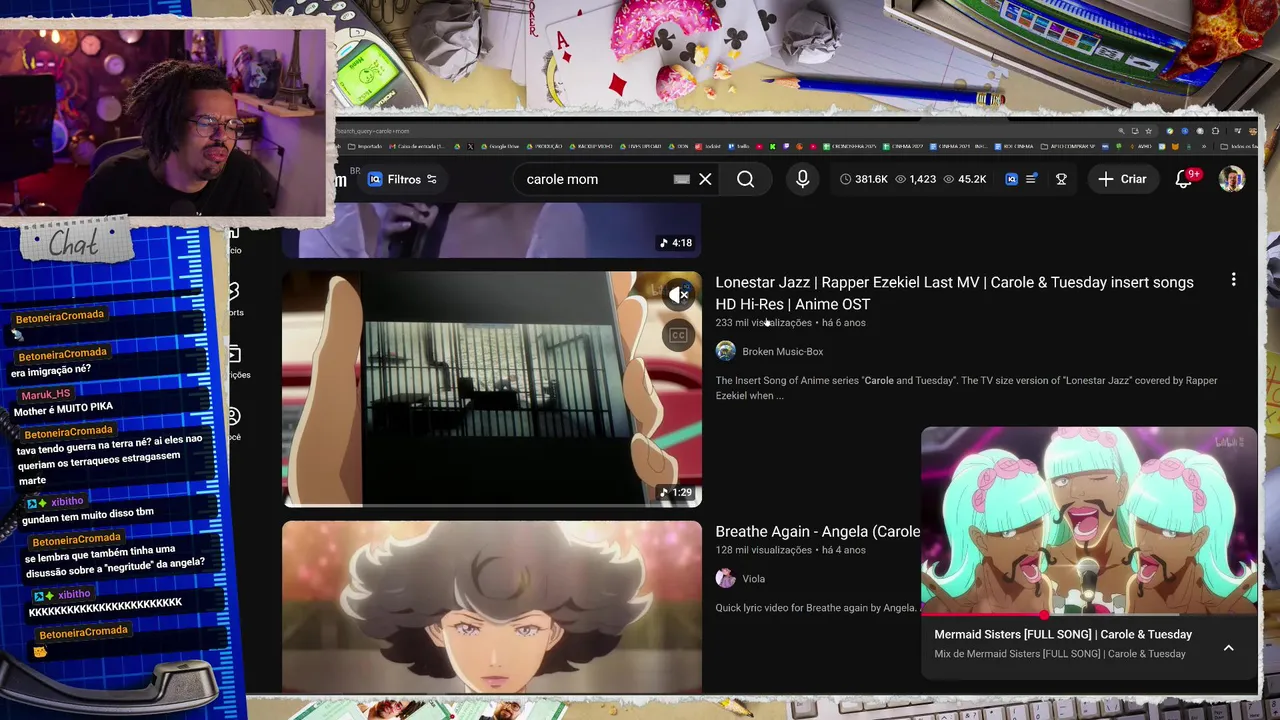Click the browser address bar URL
The image size is (1280, 720).
373,131
